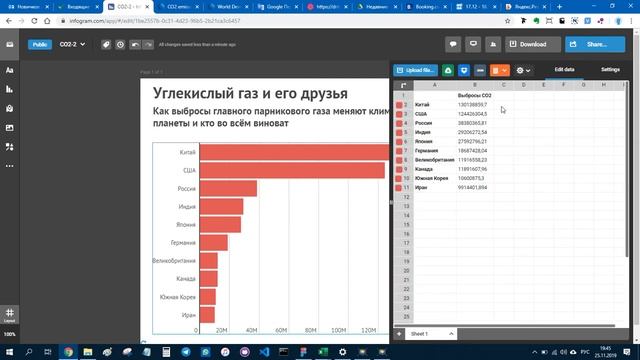The image size is (640, 360).
Task: Open the graphics/shapes tool in left sidebar
Action: (x=9, y=147)
